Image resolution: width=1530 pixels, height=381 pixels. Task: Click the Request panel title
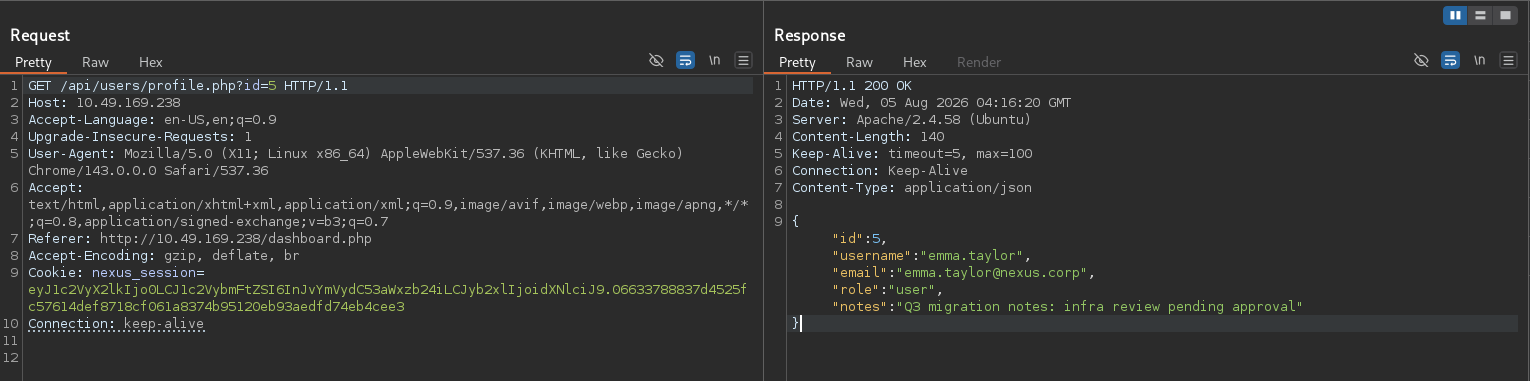41,35
